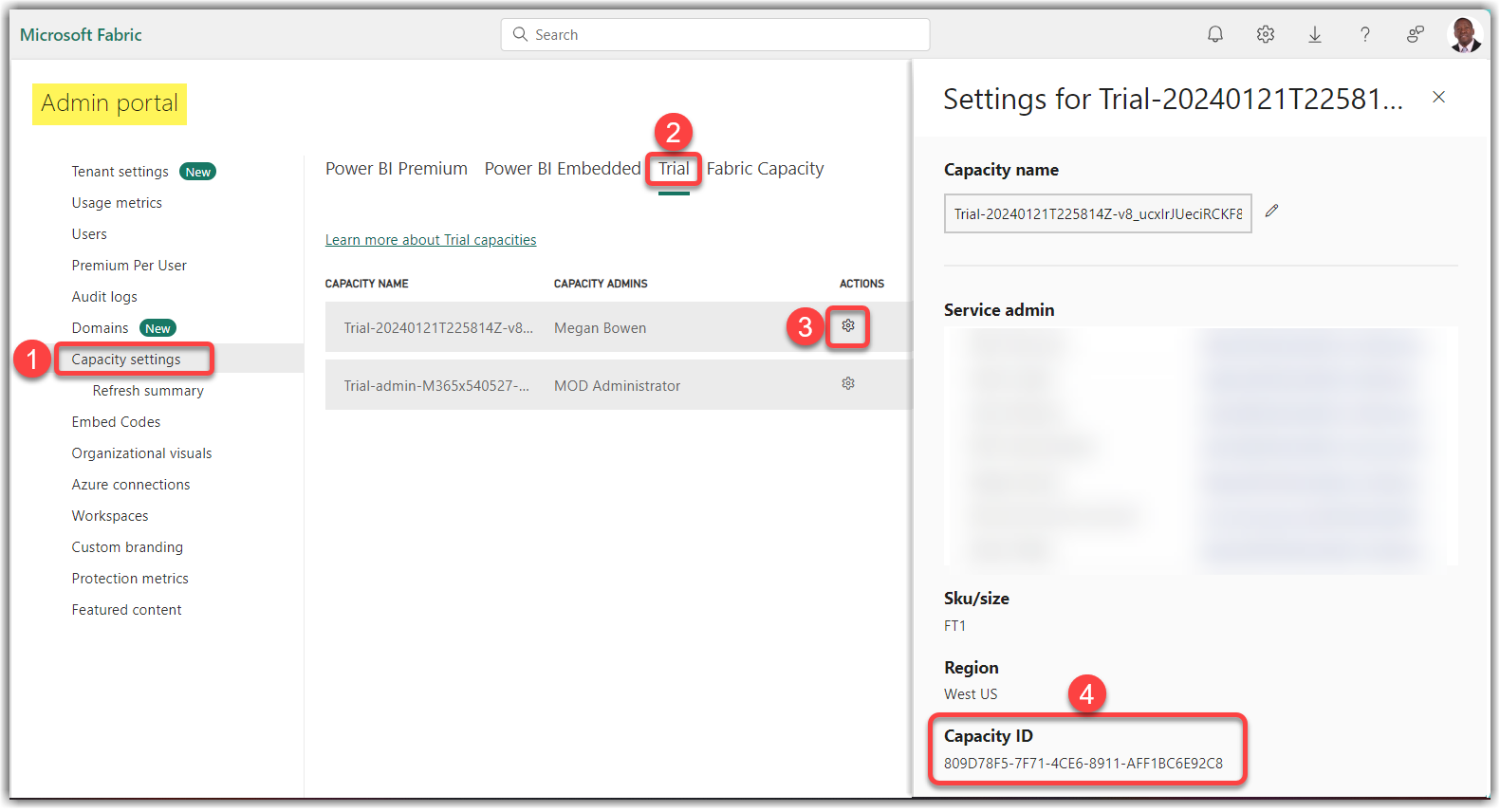Click the feedback icon in header

pos(1415,35)
